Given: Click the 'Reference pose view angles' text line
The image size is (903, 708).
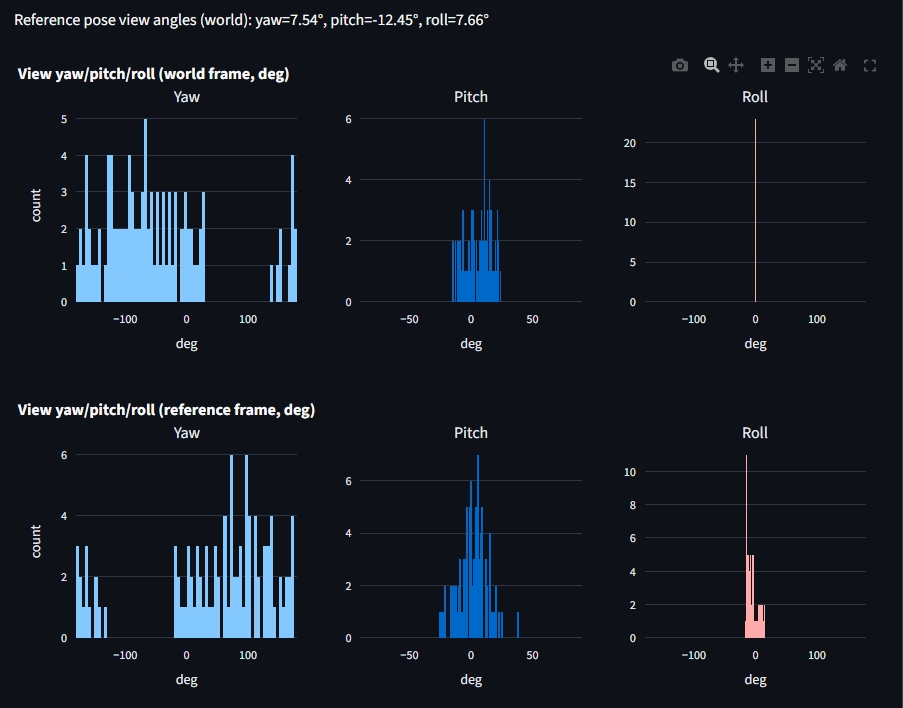Looking at the screenshot, I should point(251,20).
